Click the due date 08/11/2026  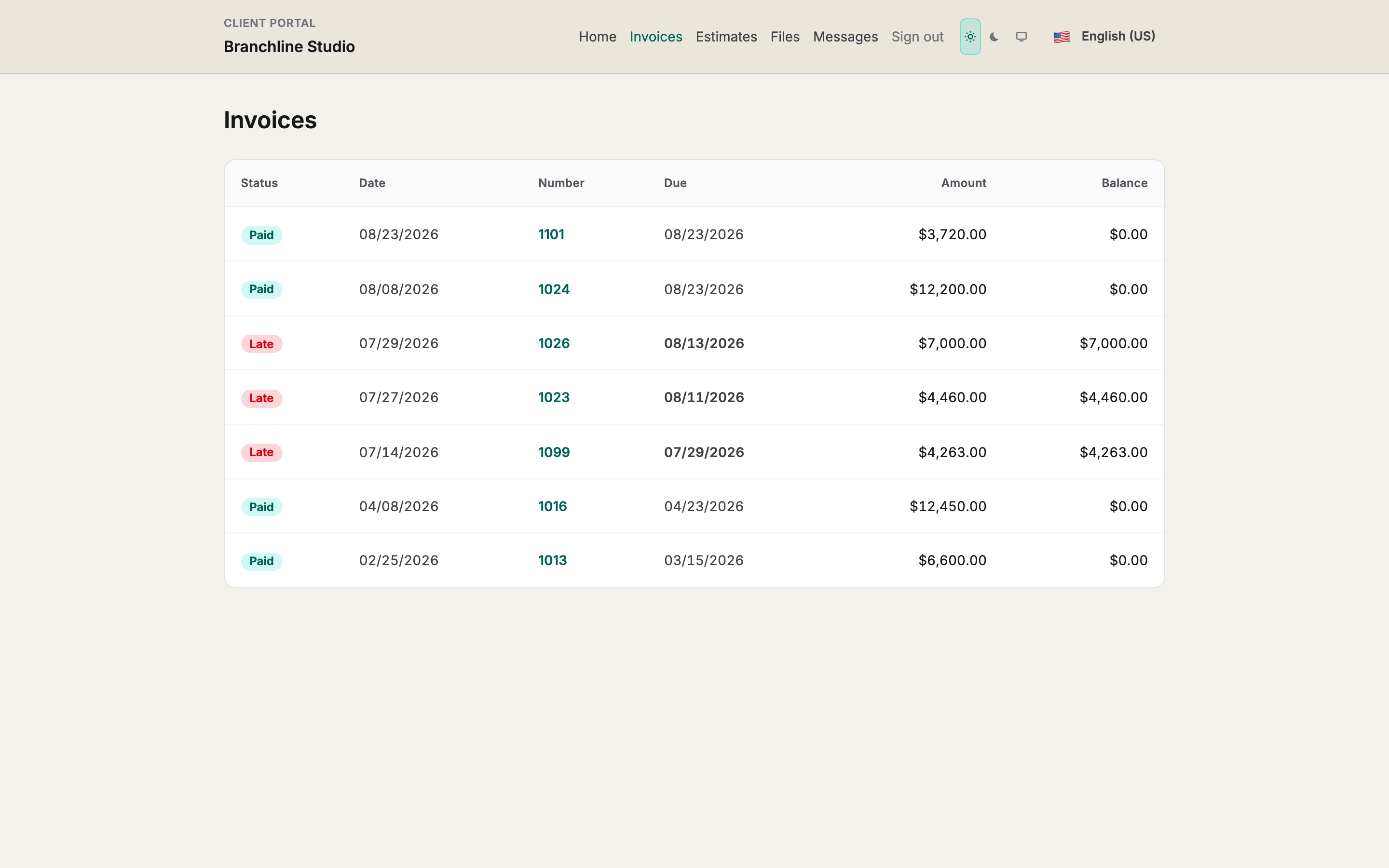pos(704,397)
